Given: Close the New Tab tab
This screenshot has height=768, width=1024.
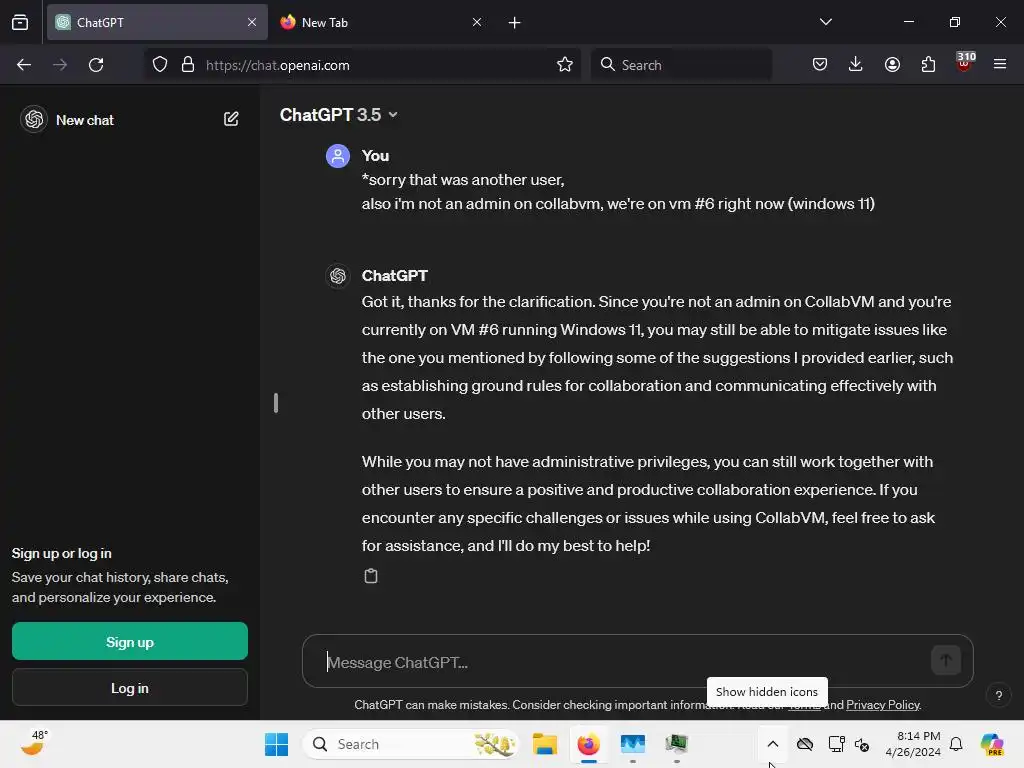Looking at the screenshot, I should pos(477,22).
